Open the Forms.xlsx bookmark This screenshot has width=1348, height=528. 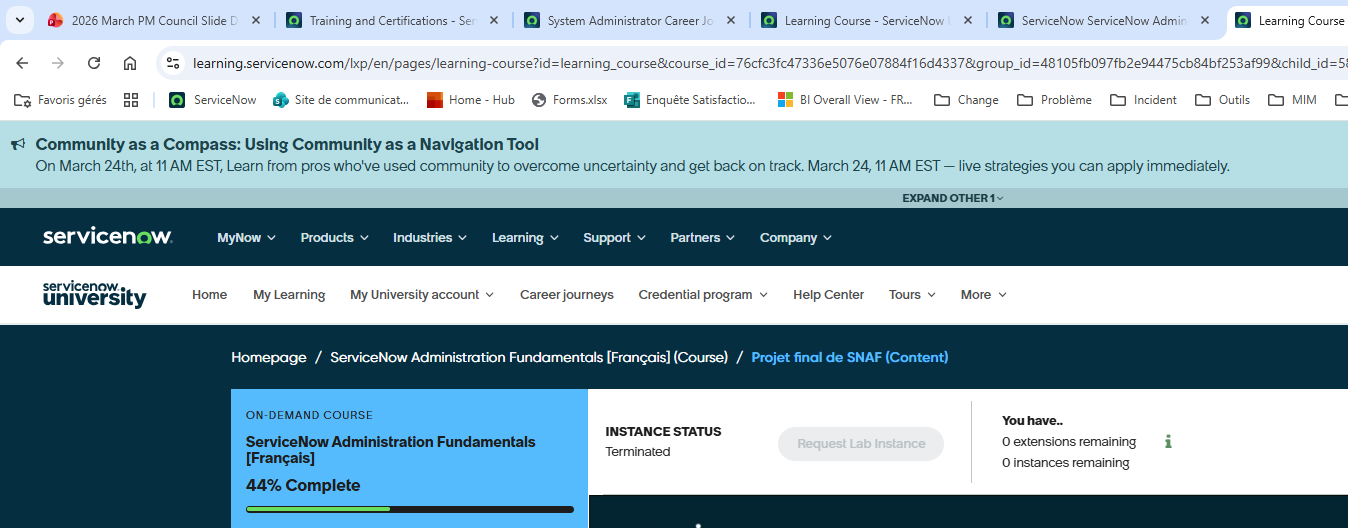point(570,100)
